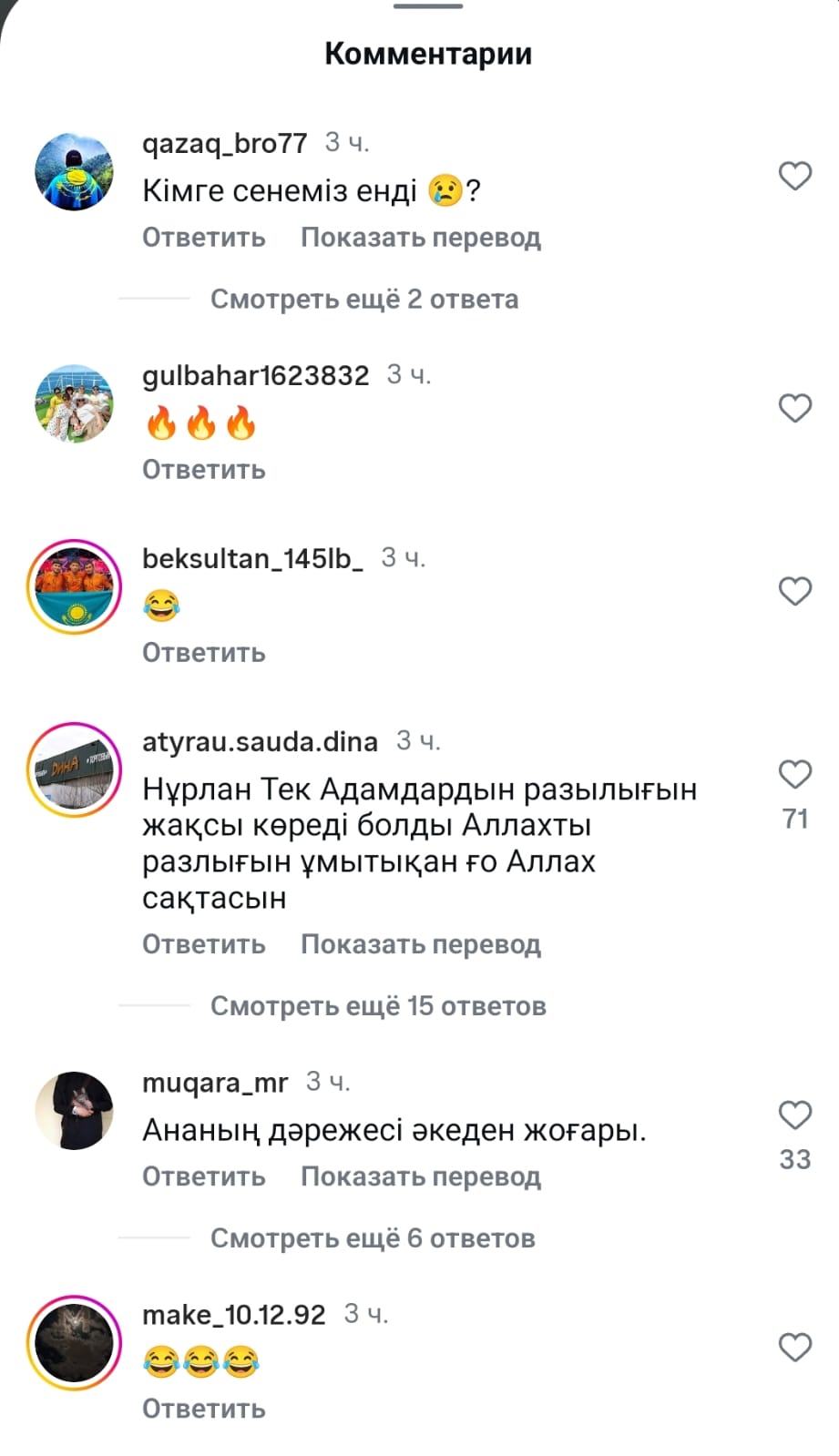Tap heart on gulbahar1623832's fire comment
839x1456 pixels.
coord(794,408)
